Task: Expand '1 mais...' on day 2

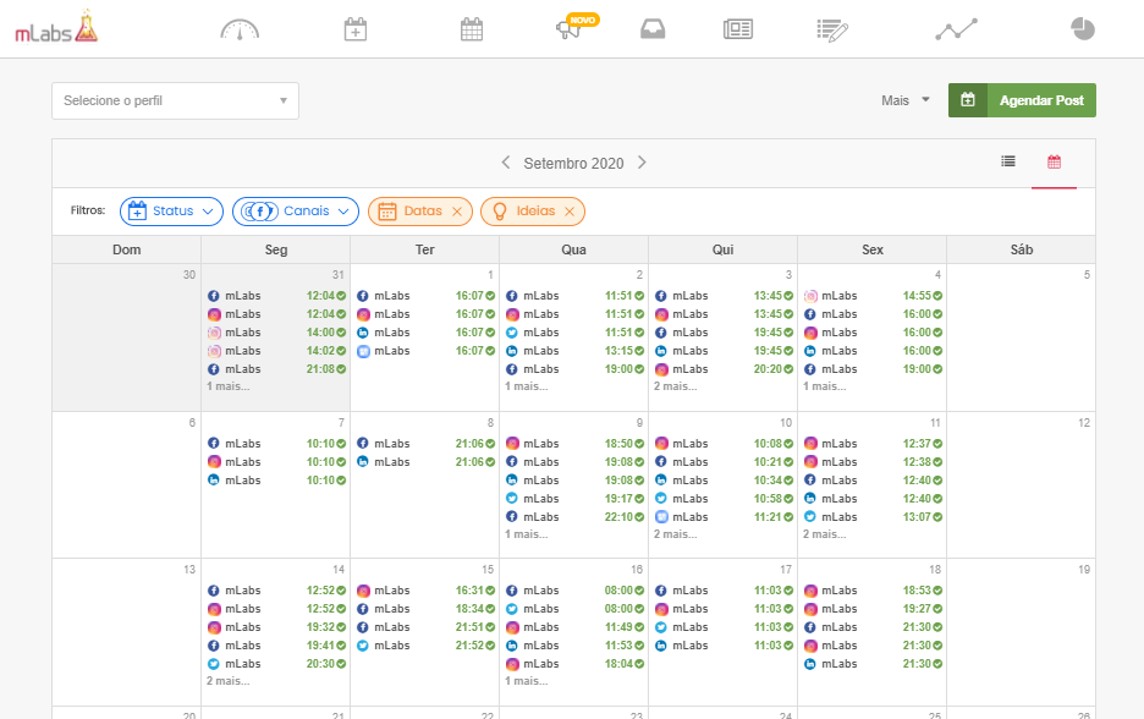Action: [526, 386]
